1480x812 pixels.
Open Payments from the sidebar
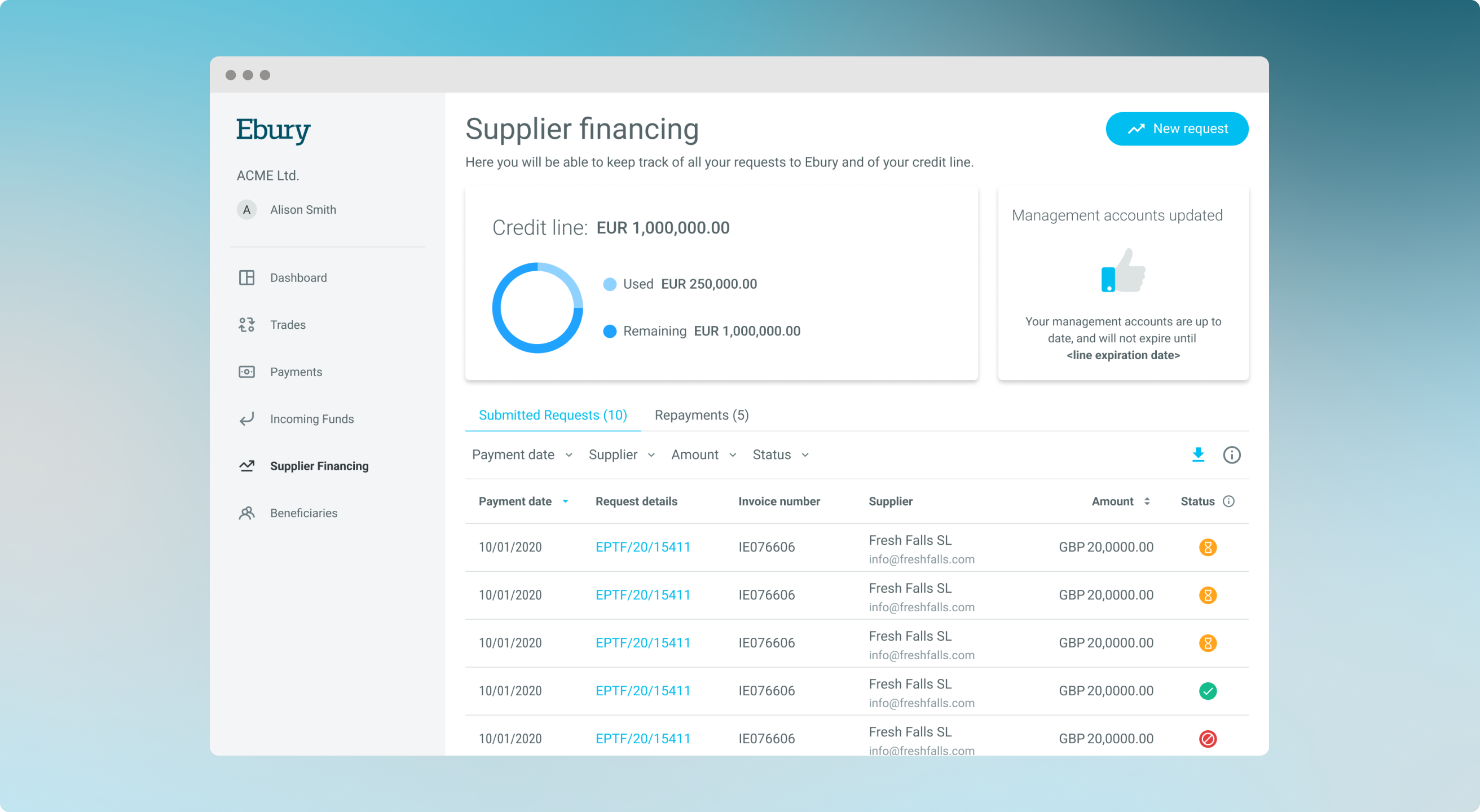pos(296,372)
